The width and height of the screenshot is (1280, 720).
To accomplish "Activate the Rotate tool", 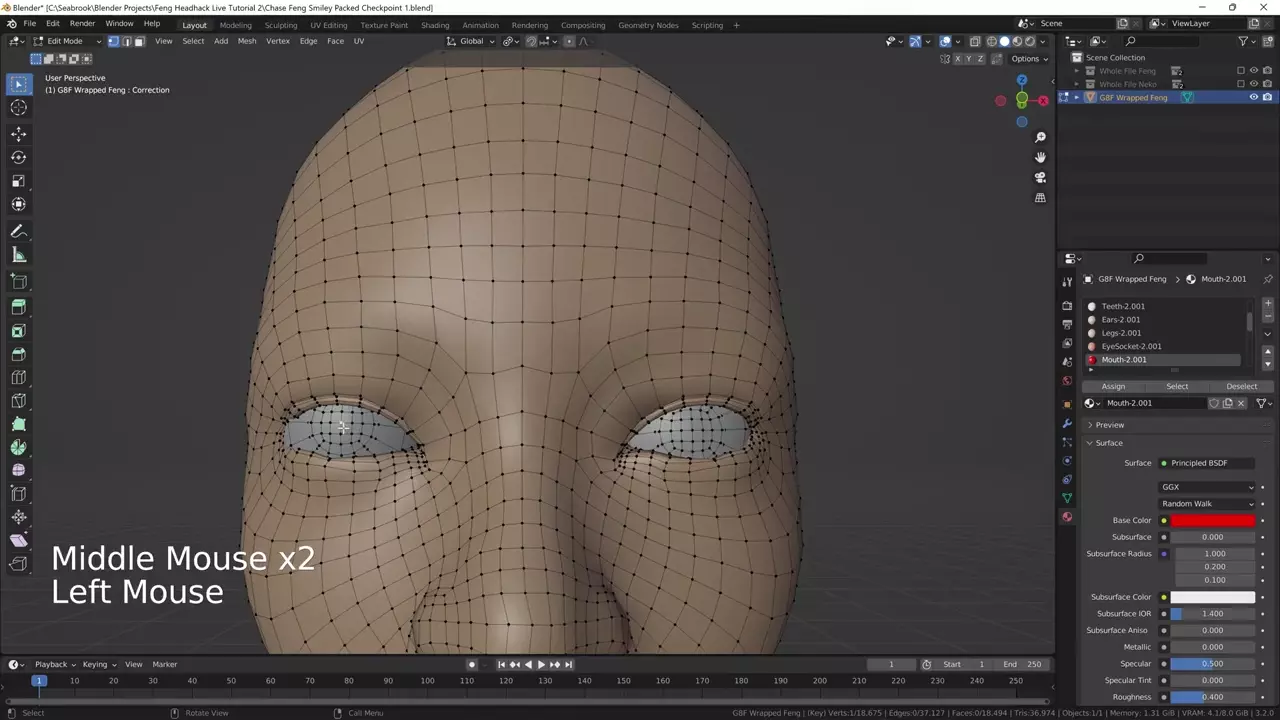I will (x=18, y=157).
